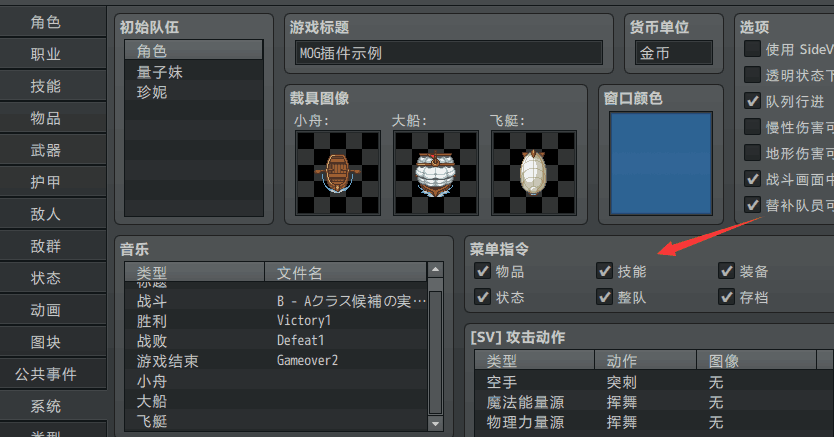Pick the blue window color swatch
The height and width of the screenshot is (437, 834).
[661, 161]
